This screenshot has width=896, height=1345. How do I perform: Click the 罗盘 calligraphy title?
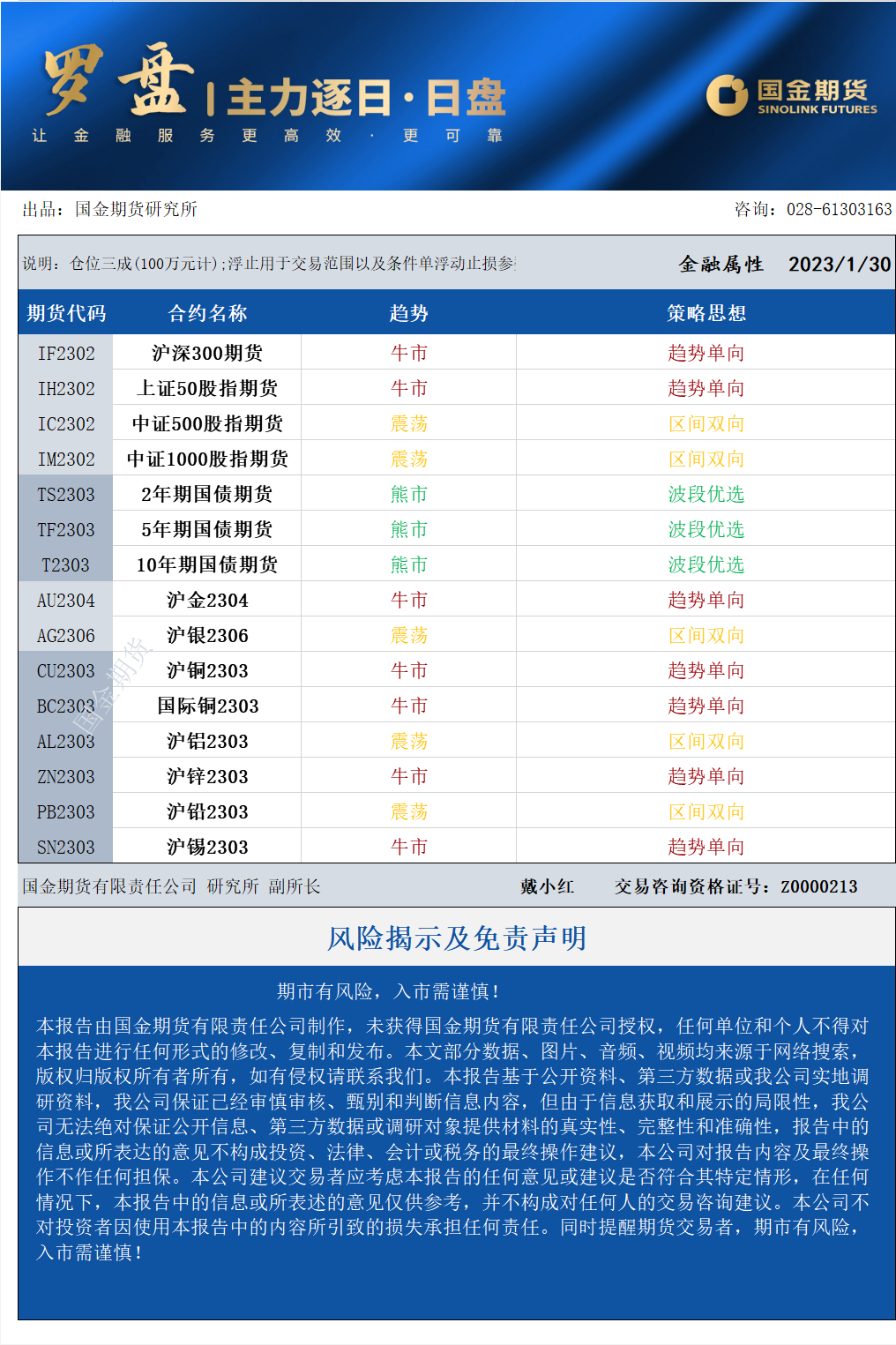coord(119,79)
